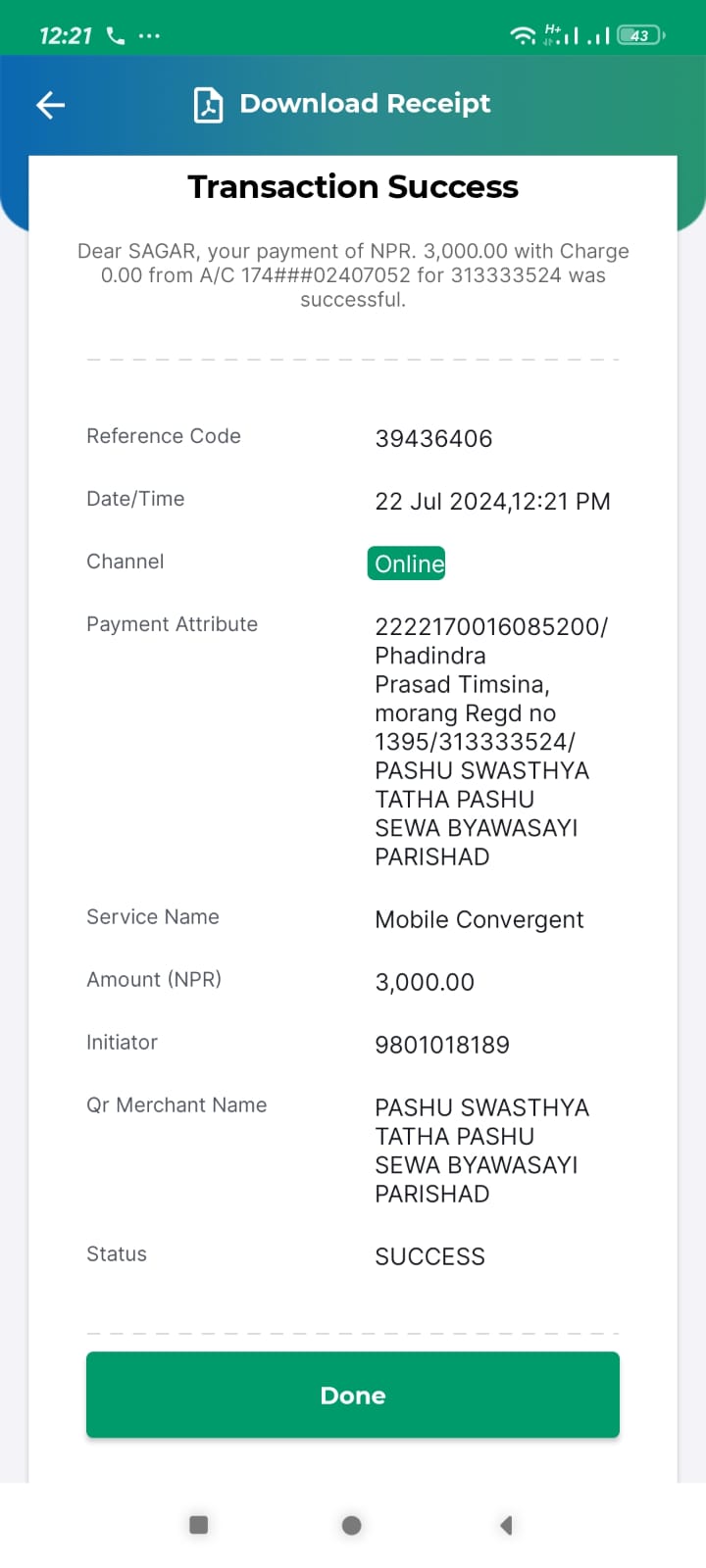This screenshot has height=1568, width=706.
Task: Tap the amount value 3,000.00
Action: pyautogui.click(x=425, y=982)
